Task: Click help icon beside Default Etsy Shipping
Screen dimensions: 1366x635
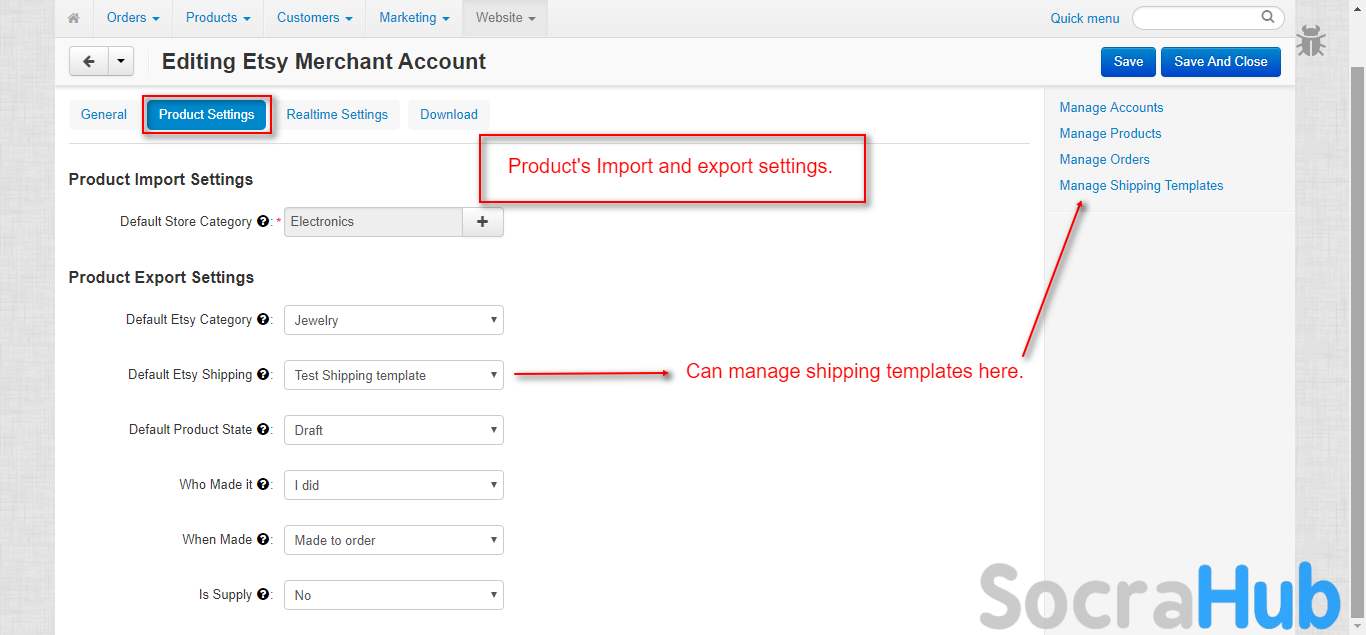Action: (x=263, y=375)
